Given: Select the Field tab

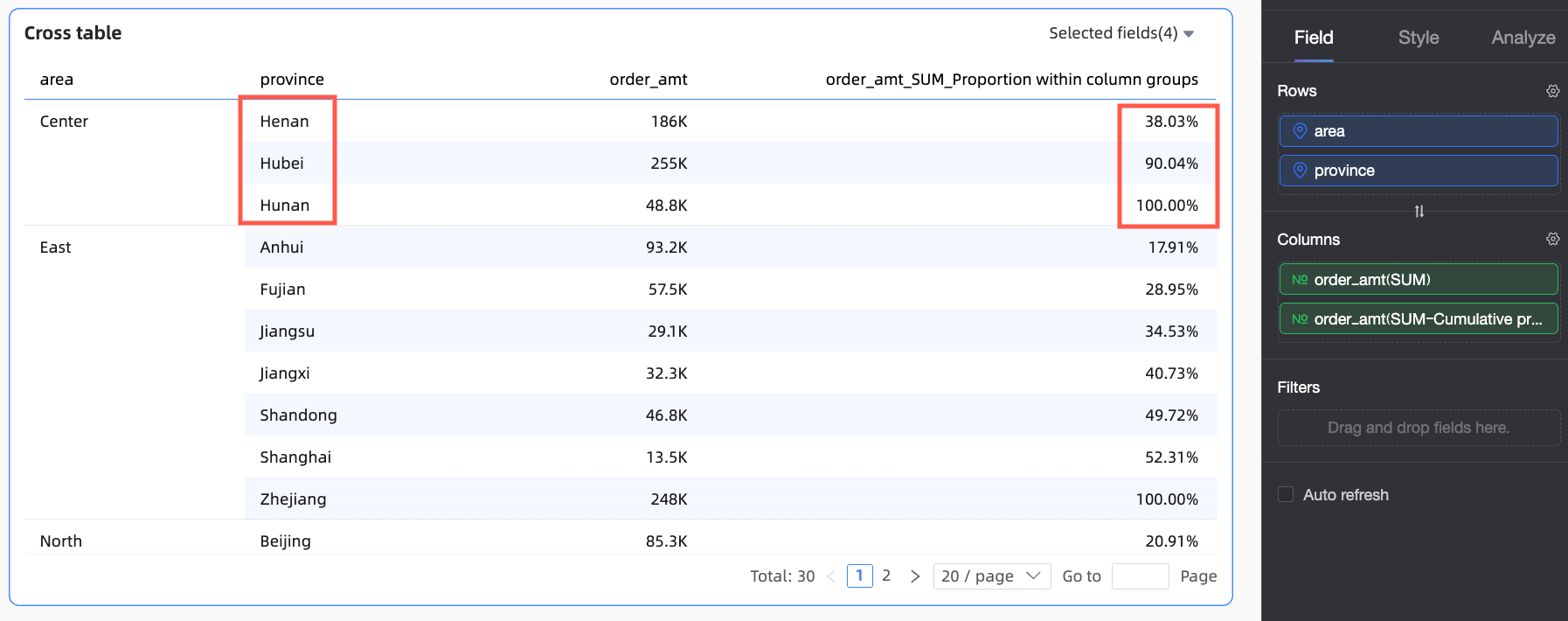Looking at the screenshot, I should point(1313,38).
